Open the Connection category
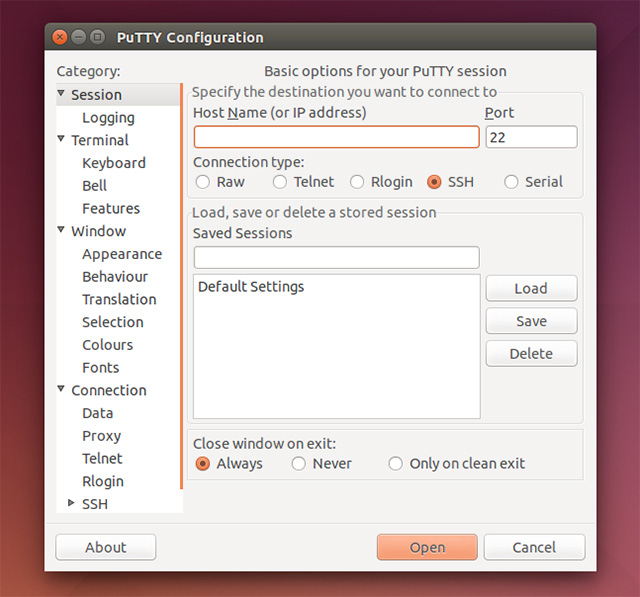The image size is (640, 597). coord(109,390)
